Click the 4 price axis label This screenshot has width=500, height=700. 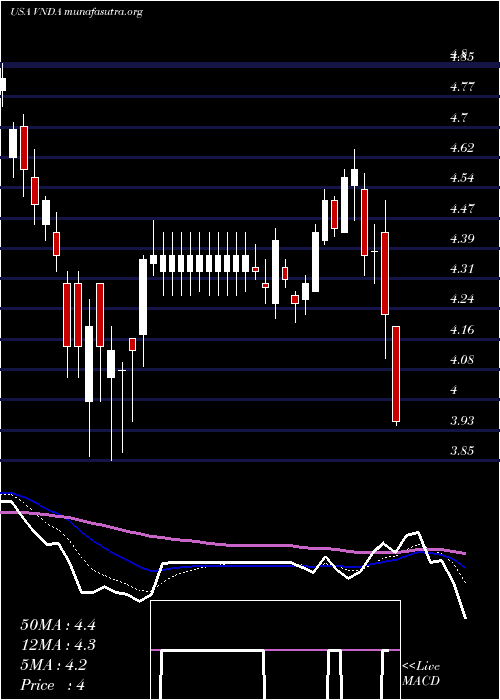(454, 390)
